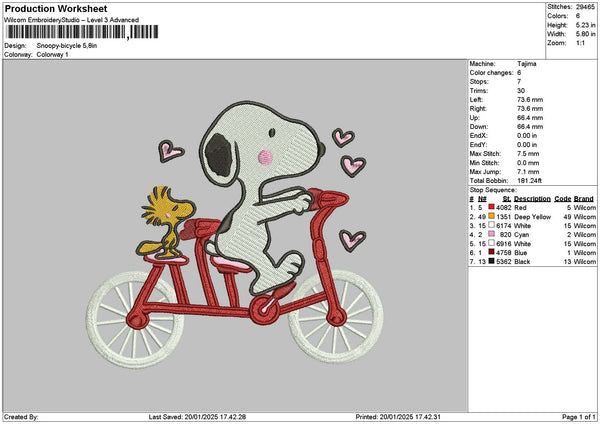Viewport: 600px width, 424px height.
Task: Click 'Wilcom EmbroideryStudio – Level 3 Advanced' text
Action: (x=72, y=20)
